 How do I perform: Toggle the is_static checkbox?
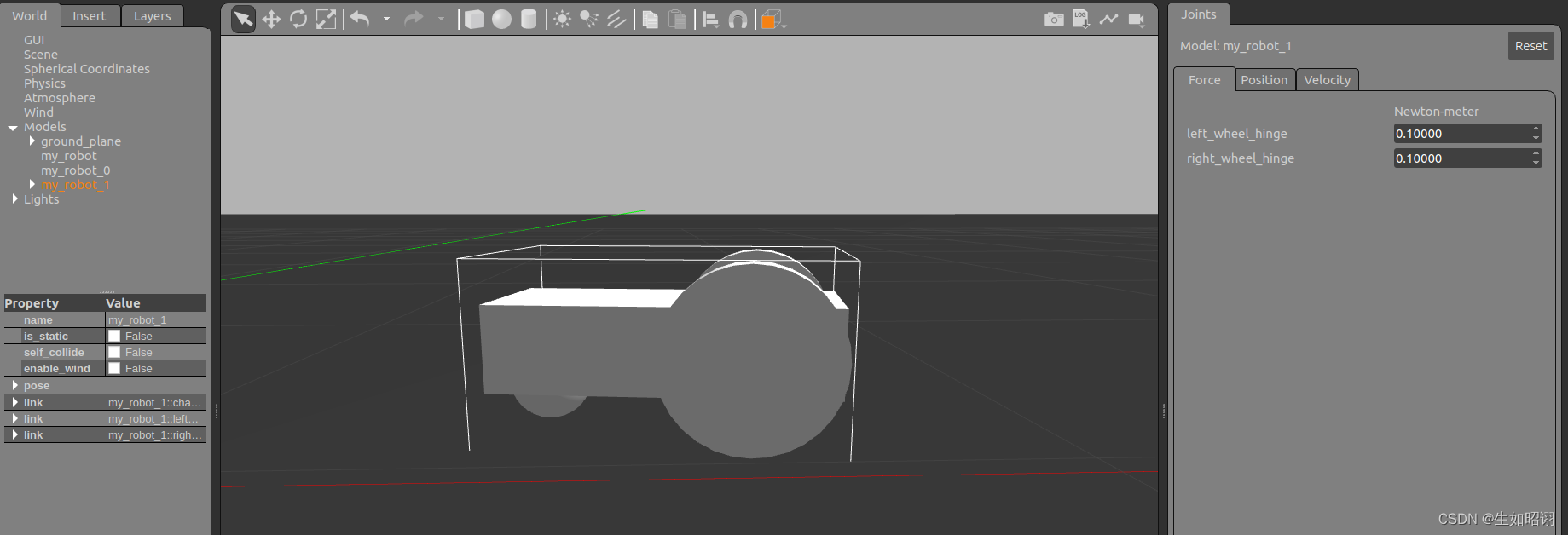click(114, 336)
